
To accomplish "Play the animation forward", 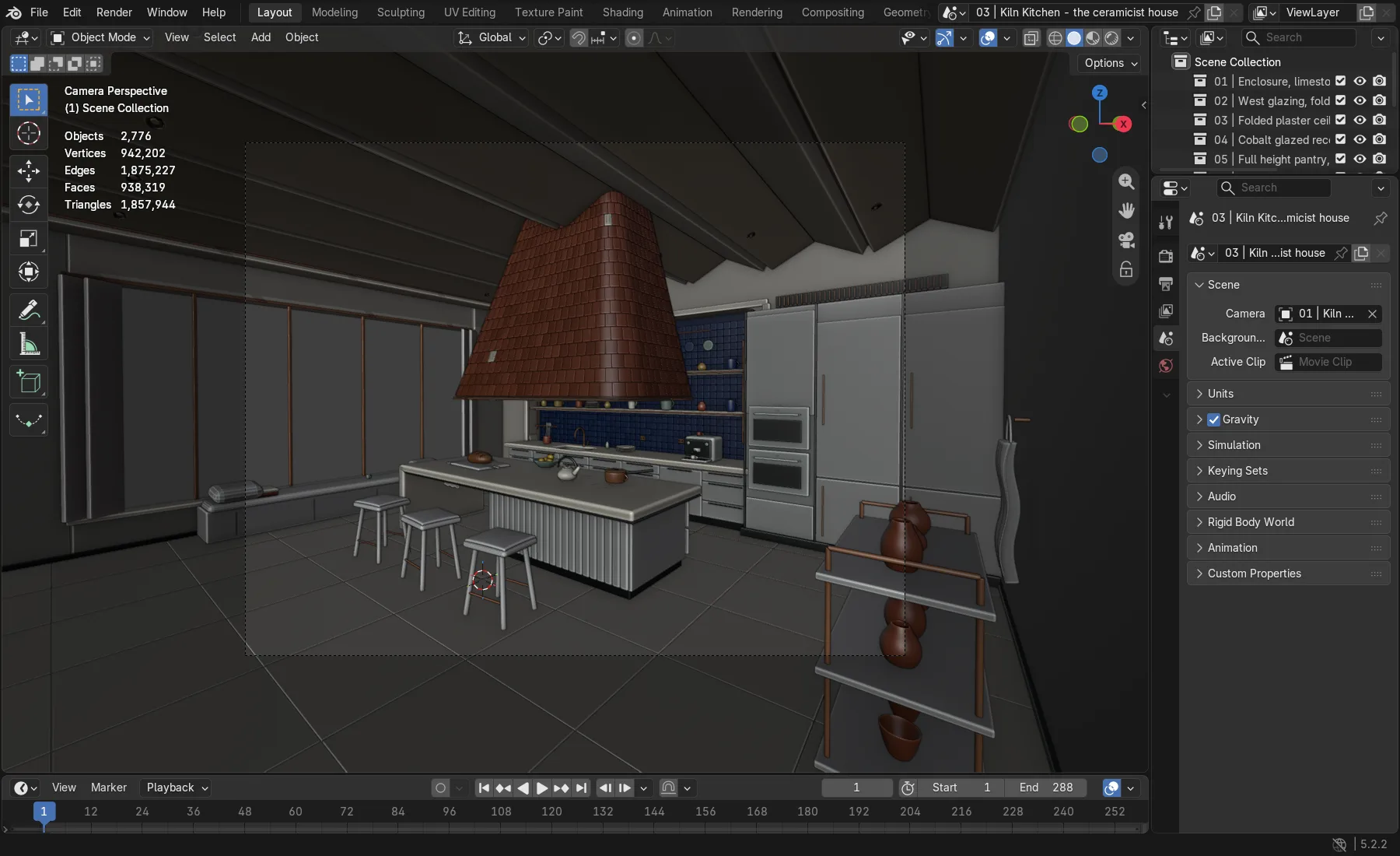I will click(542, 788).
